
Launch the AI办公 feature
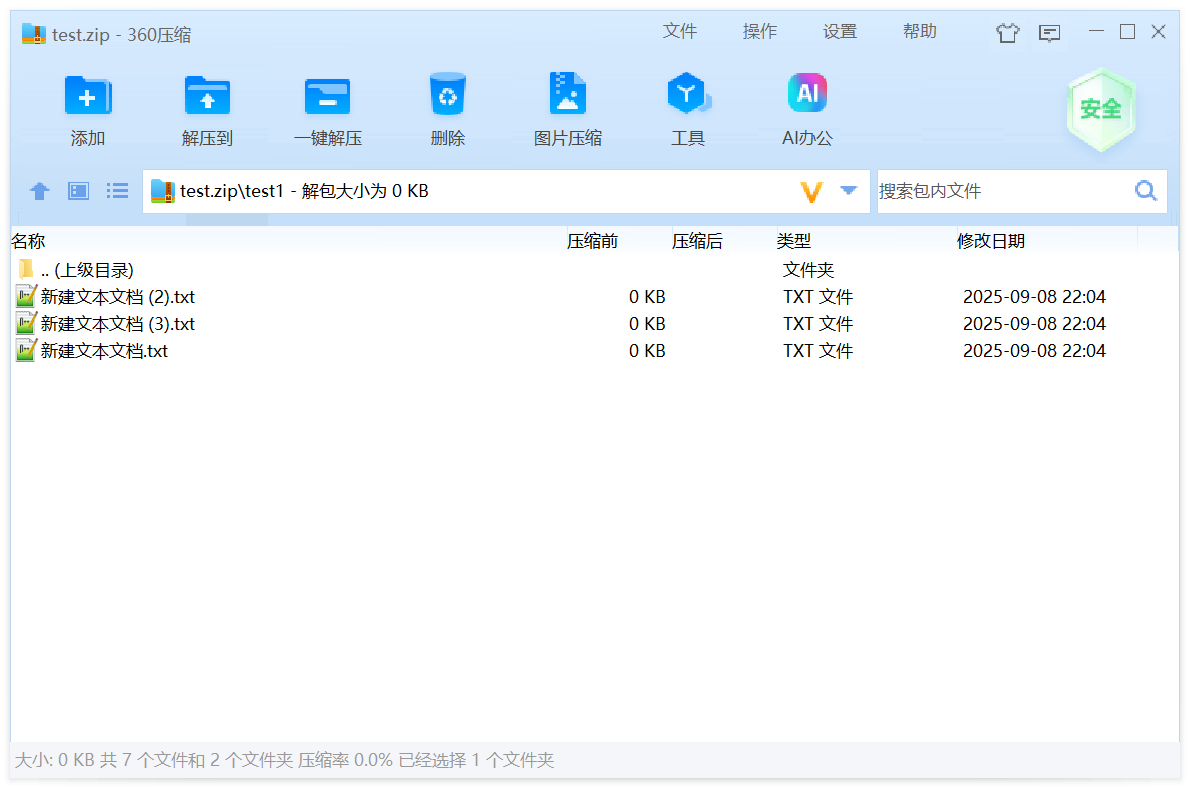(x=807, y=96)
